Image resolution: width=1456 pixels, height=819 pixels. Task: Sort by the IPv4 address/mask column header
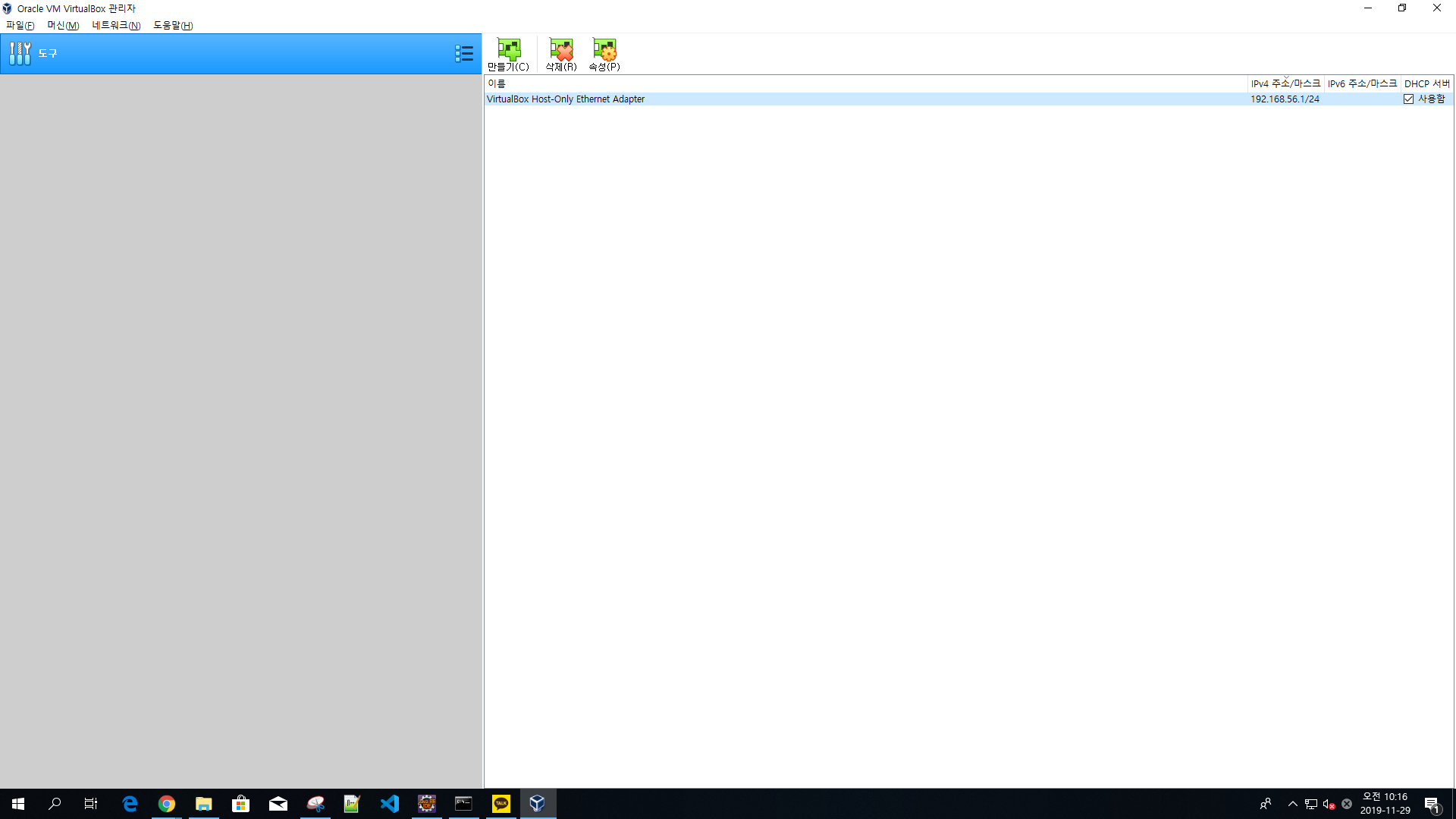click(x=1285, y=83)
